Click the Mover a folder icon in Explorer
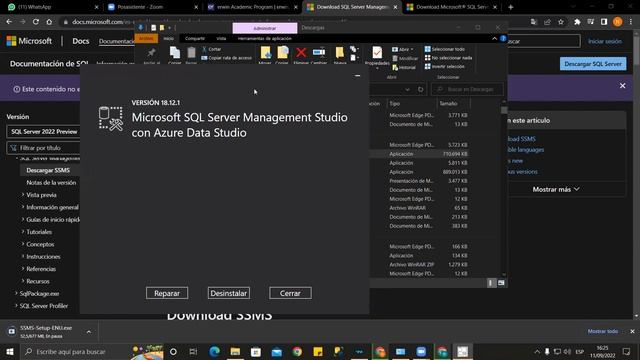 pyautogui.click(x=265, y=53)
